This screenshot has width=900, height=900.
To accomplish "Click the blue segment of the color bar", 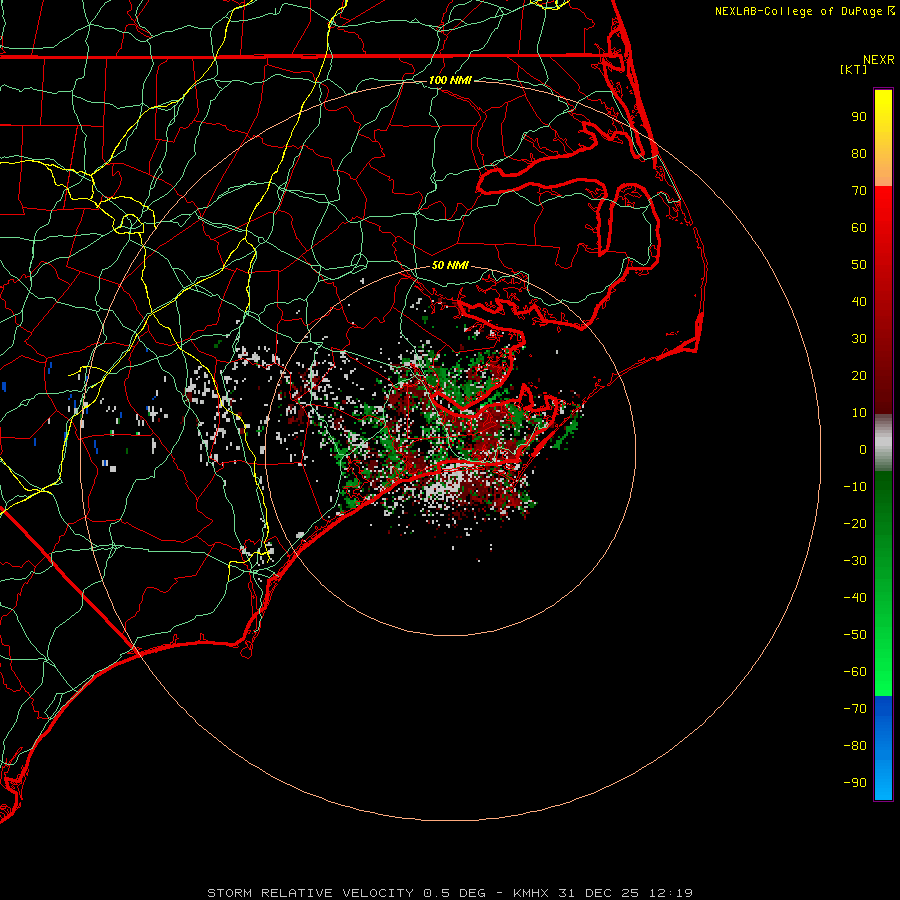I will tap(883, 748).
